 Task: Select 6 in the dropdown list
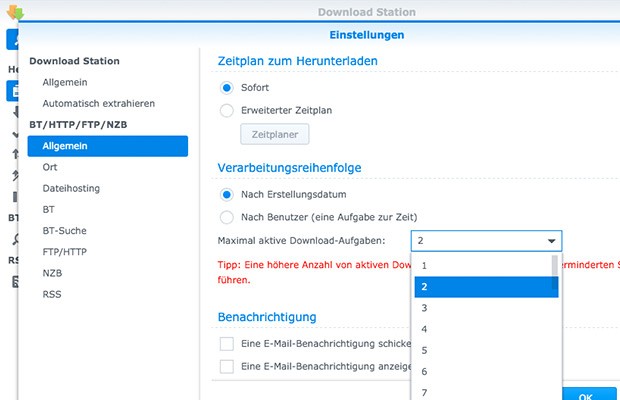pyautogui.click(x=486, y=372)
